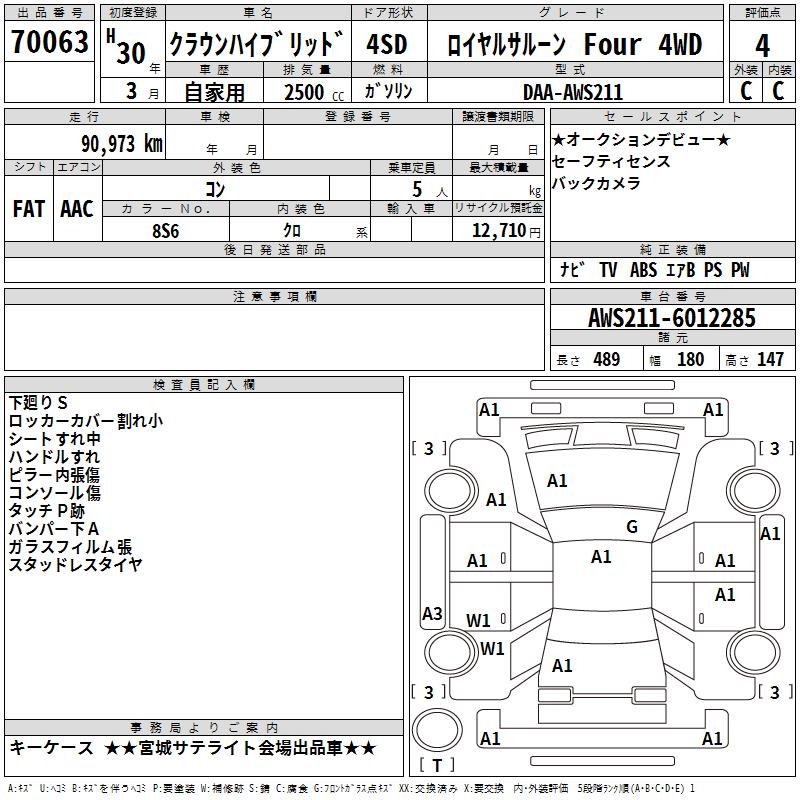This screenshot has height=800, width=800.
Task: Click the shift type FAT
Action: [29, 209]
